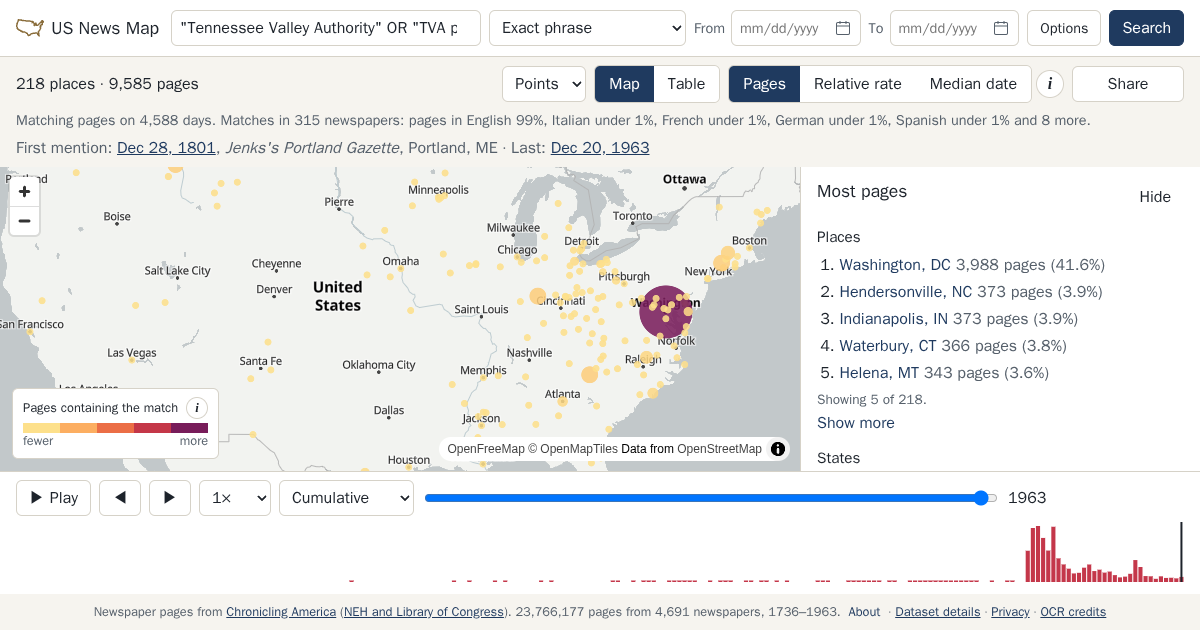Click the Search button

click(1146, 28)
